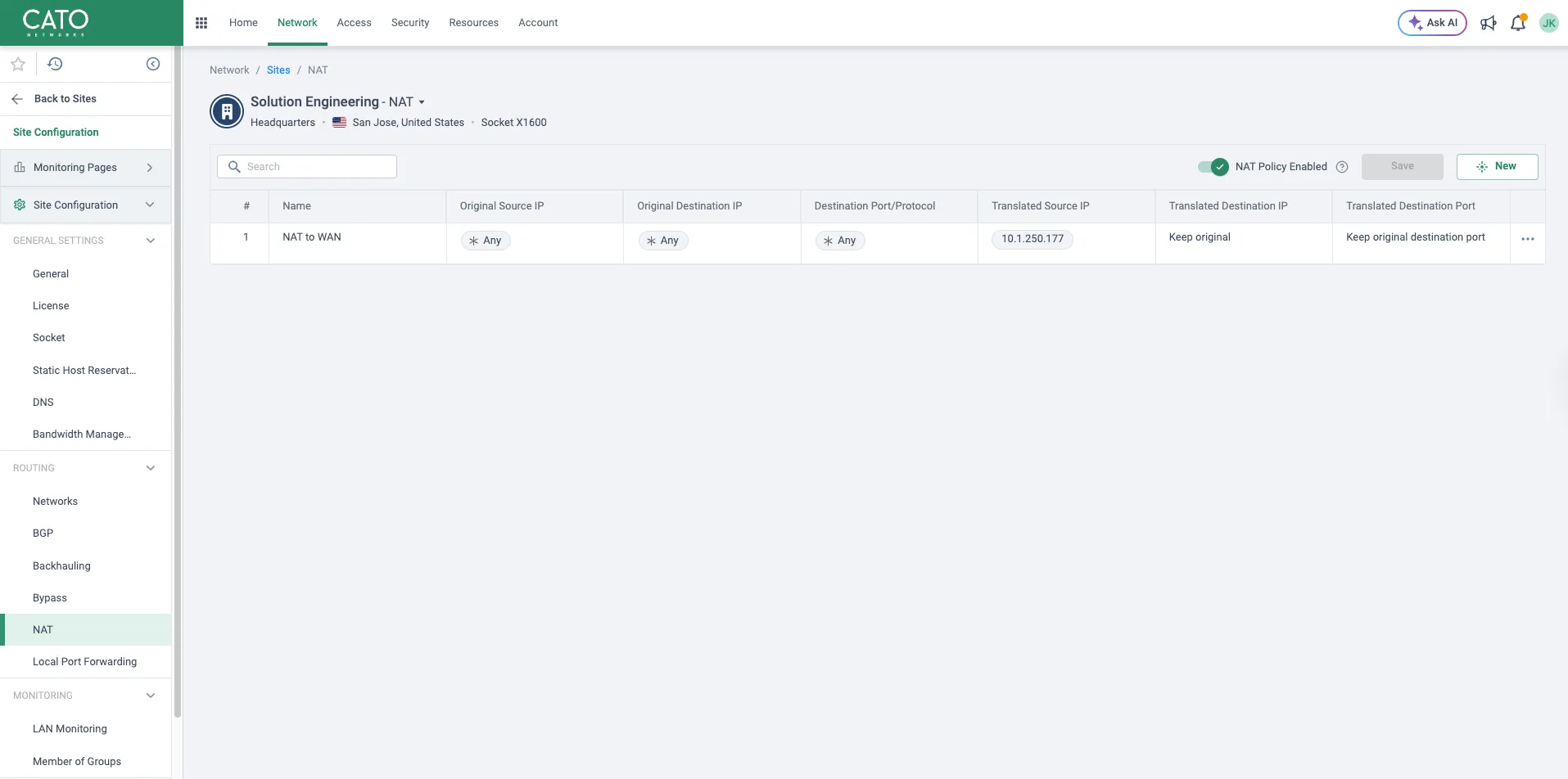Open the Solution Engineering - NAT site dropdown arrow
Image resolution: width=1568 pixels, height=779 pixels.
coord(422,102)
